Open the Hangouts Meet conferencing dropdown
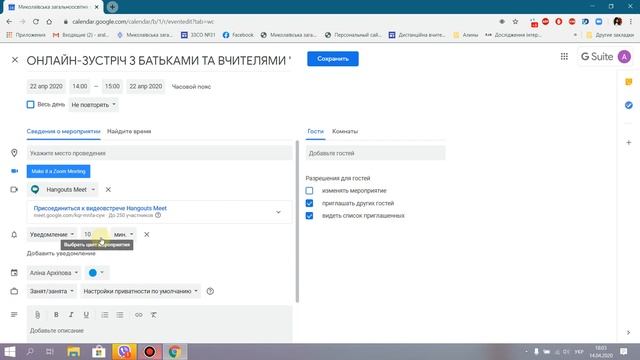 pos(63,190)
